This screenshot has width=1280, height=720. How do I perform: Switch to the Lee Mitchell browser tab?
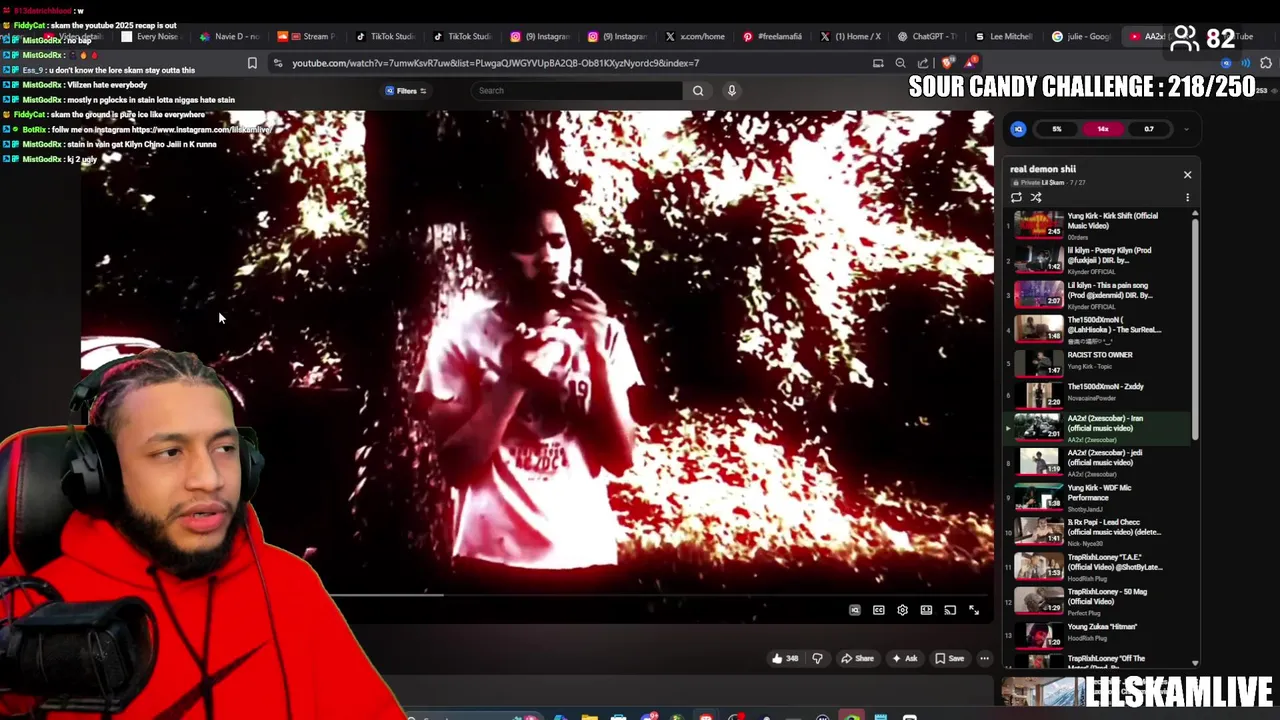[1005, 37]
